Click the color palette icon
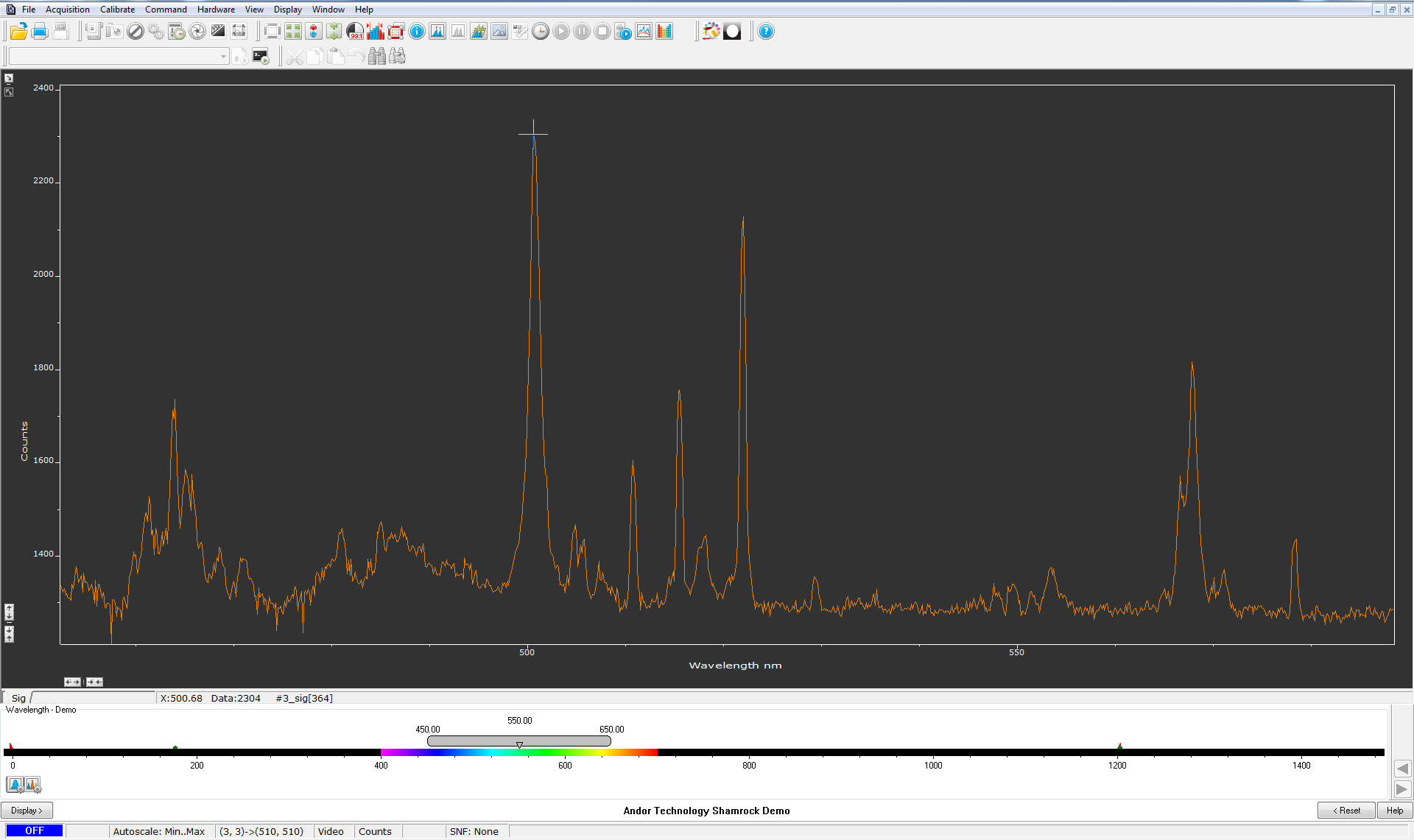 click(711, 32)
